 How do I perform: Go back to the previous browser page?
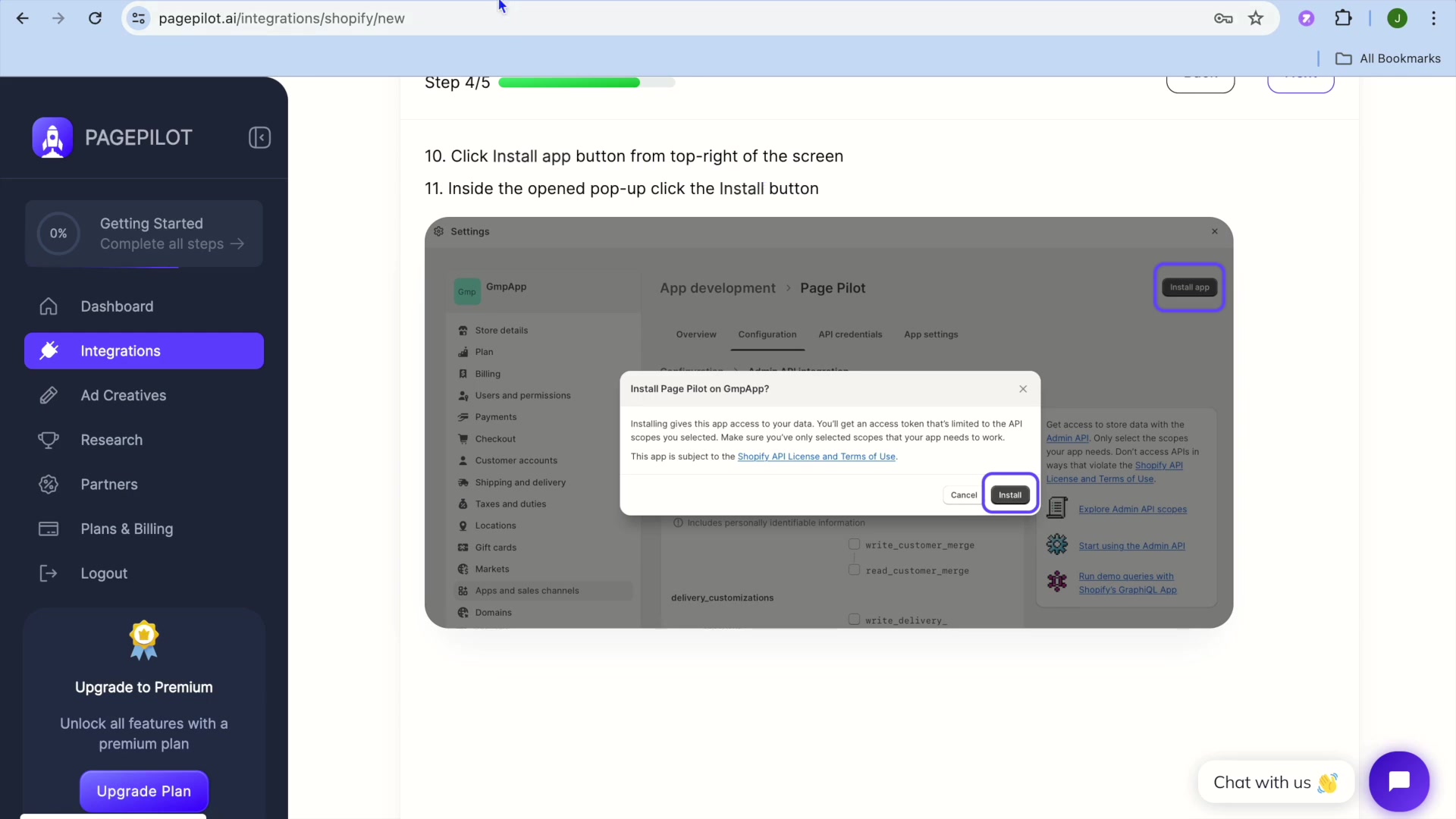click(x=23, y=18)
